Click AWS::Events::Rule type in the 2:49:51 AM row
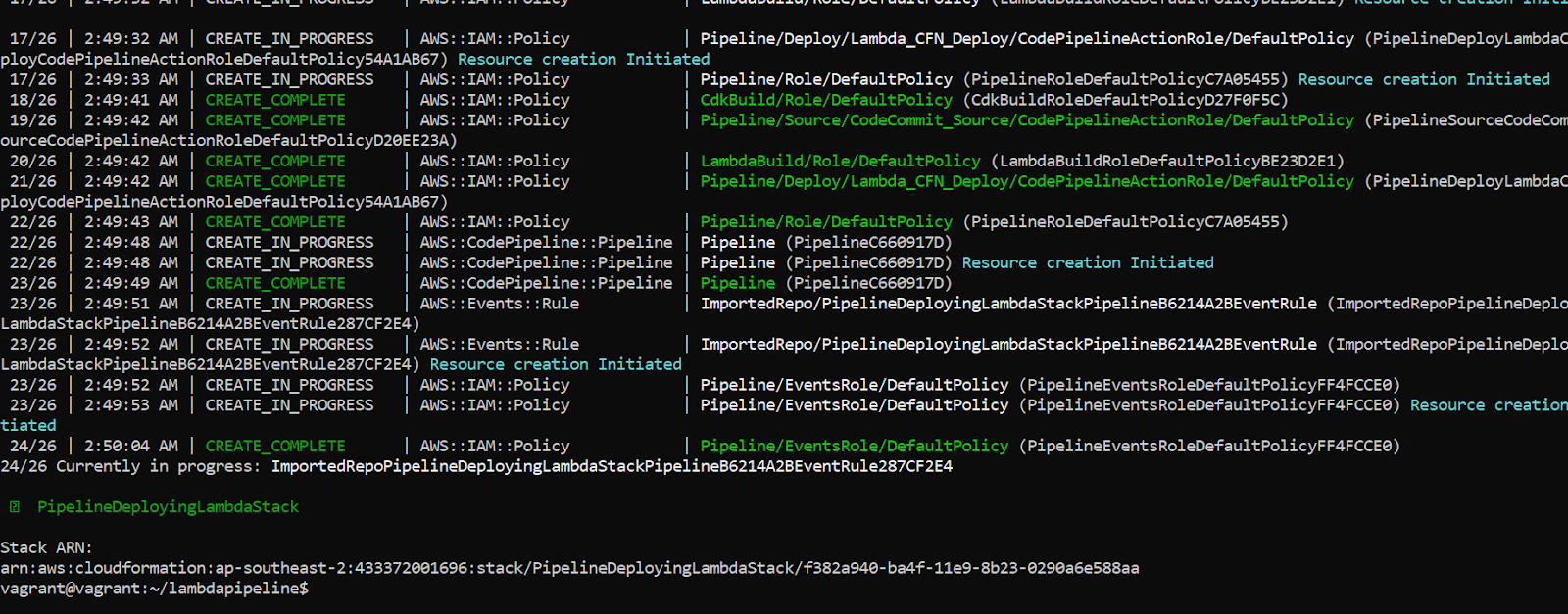 point(500,304)
